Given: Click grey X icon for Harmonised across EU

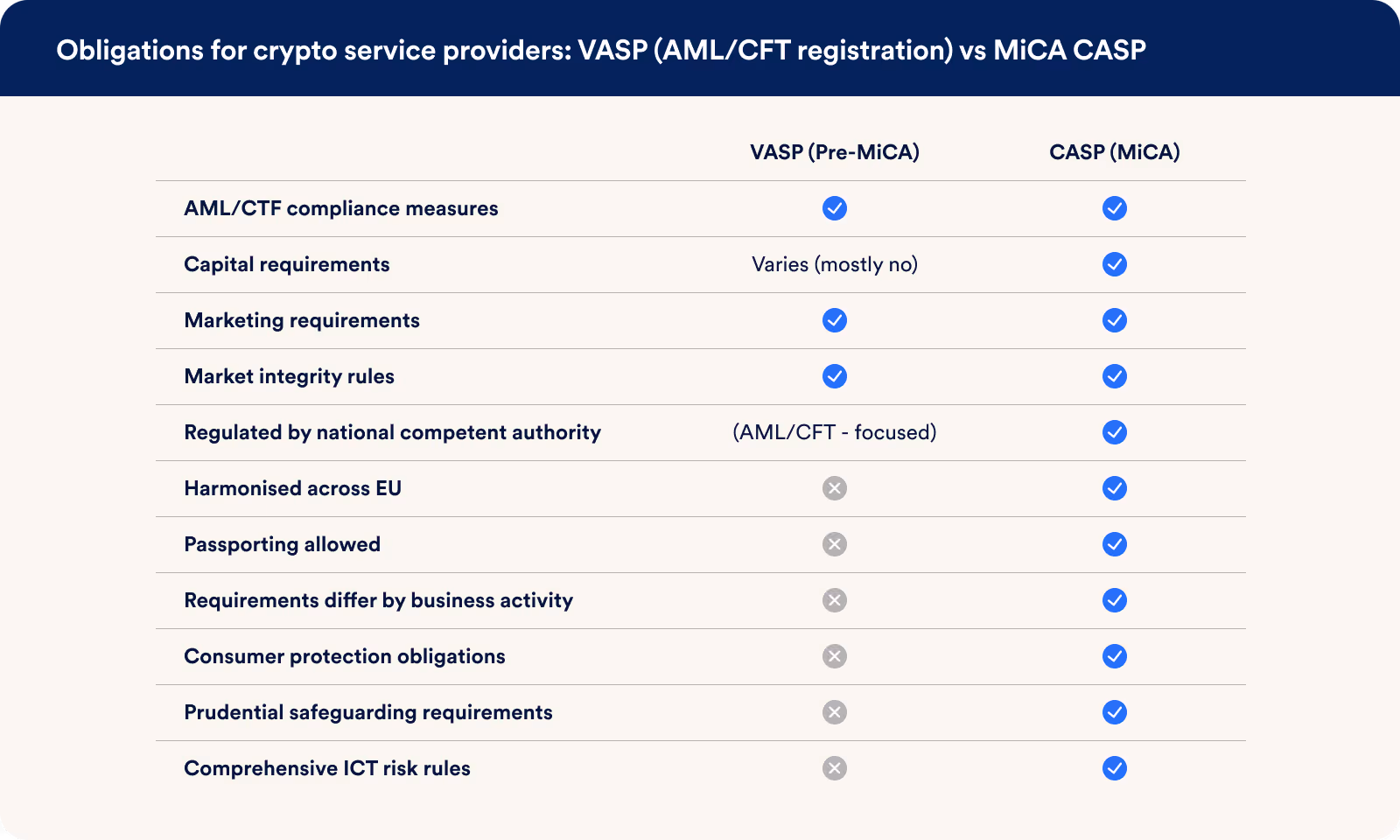Looking at the screenshot, I should pyautogui.click(x=835, y=488).
